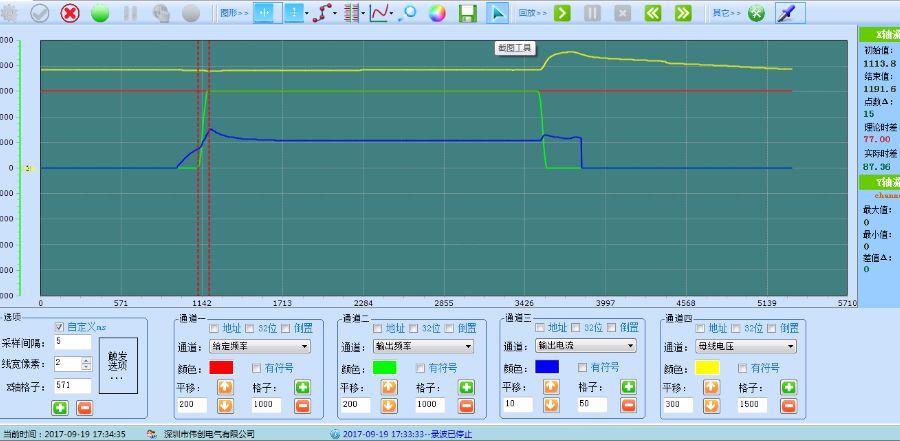Expand the 输出电流 channel dropdown
900x441 pixels.
585,346
